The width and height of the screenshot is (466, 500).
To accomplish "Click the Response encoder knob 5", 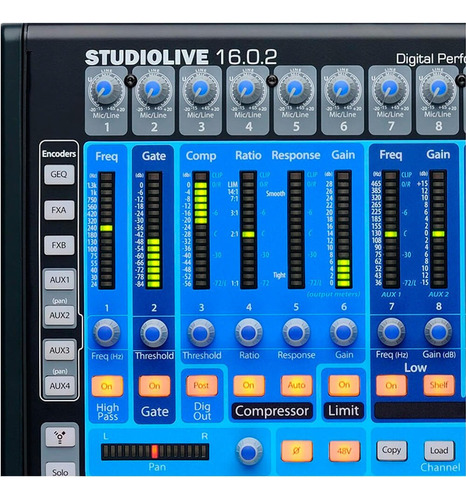I will (296, 332).
